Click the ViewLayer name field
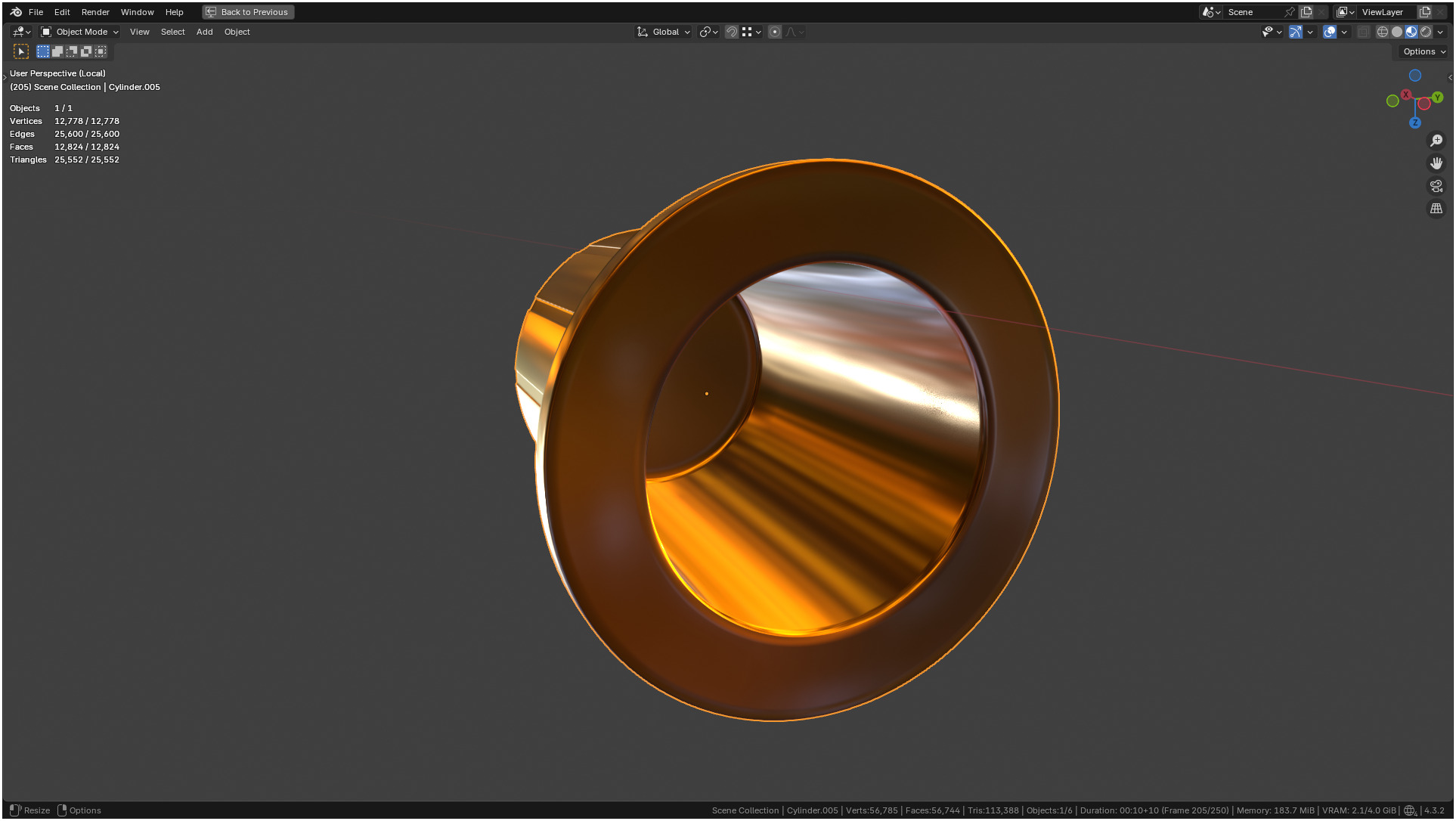 point(1383,12)
